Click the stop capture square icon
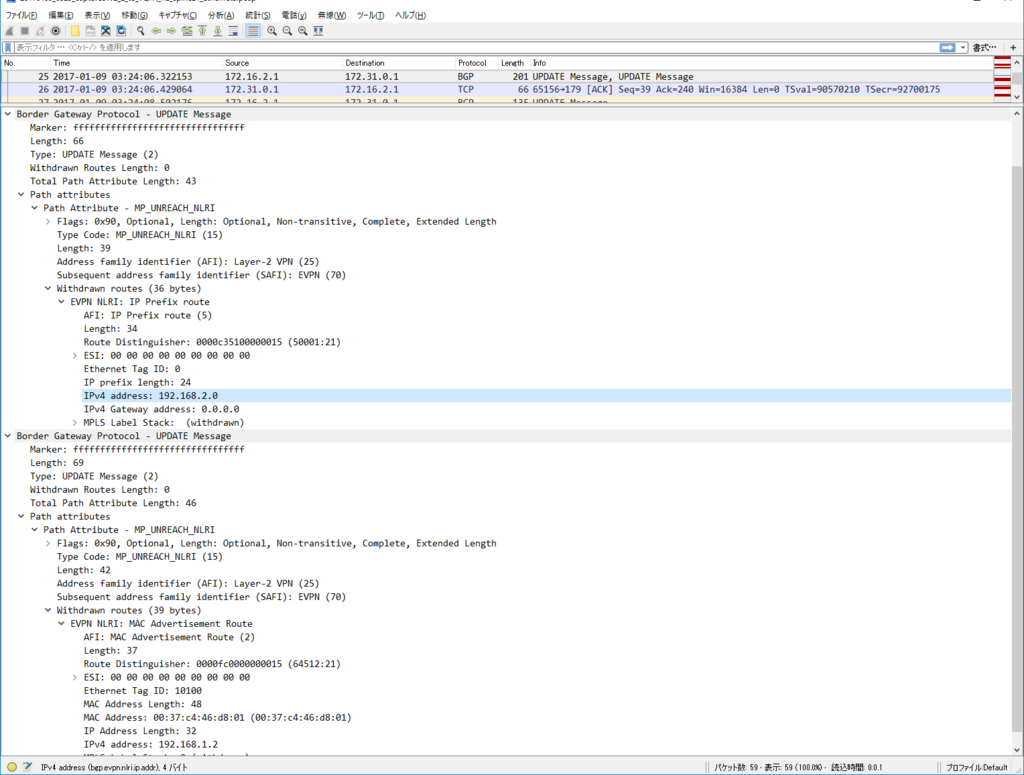1024x775 pixels. [x=25, y=31]
